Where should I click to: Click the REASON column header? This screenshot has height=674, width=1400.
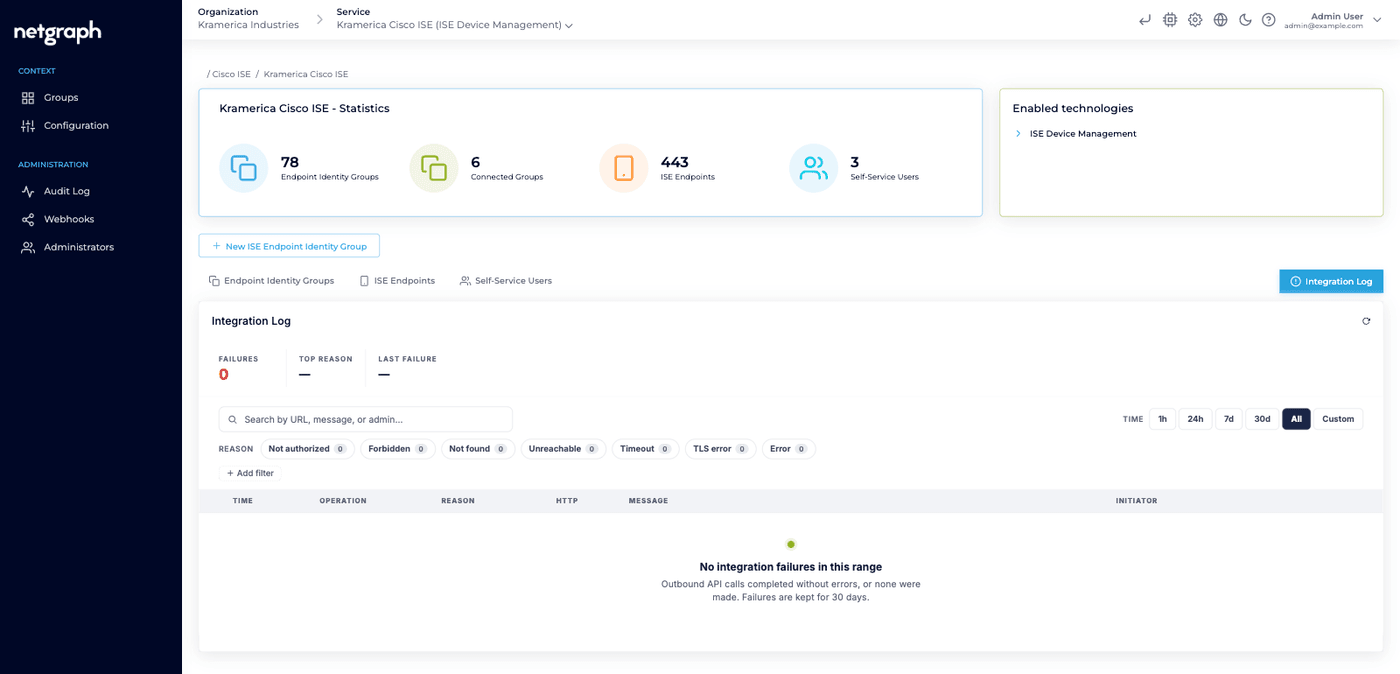coord(458,501)
